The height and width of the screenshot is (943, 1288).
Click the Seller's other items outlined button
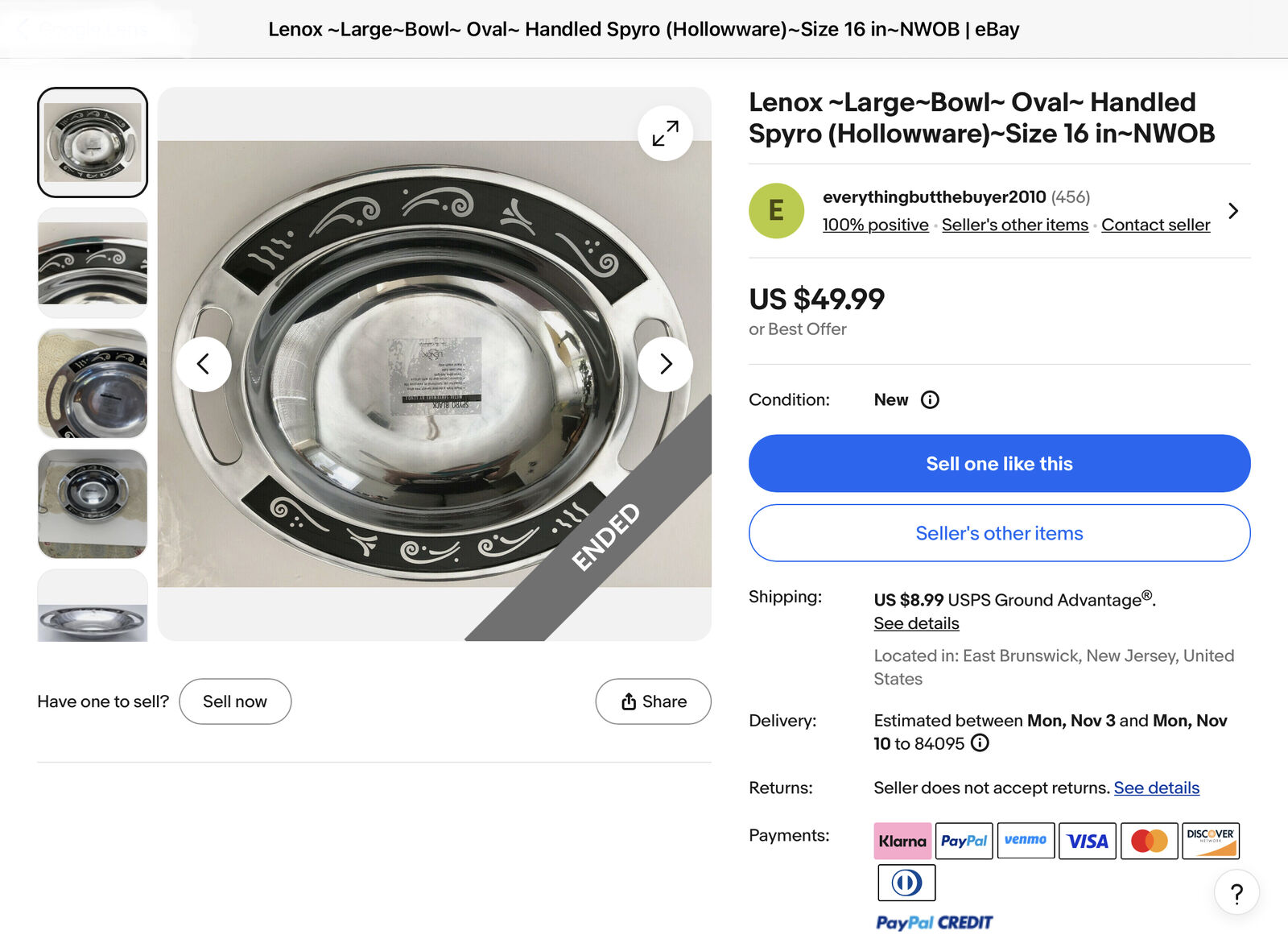(999, 533)
